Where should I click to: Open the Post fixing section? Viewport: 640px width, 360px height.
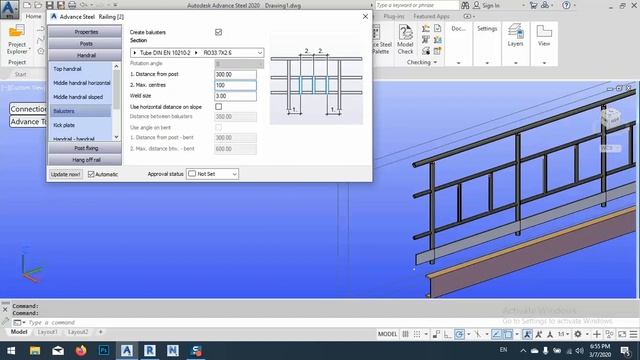click(85, 148)
